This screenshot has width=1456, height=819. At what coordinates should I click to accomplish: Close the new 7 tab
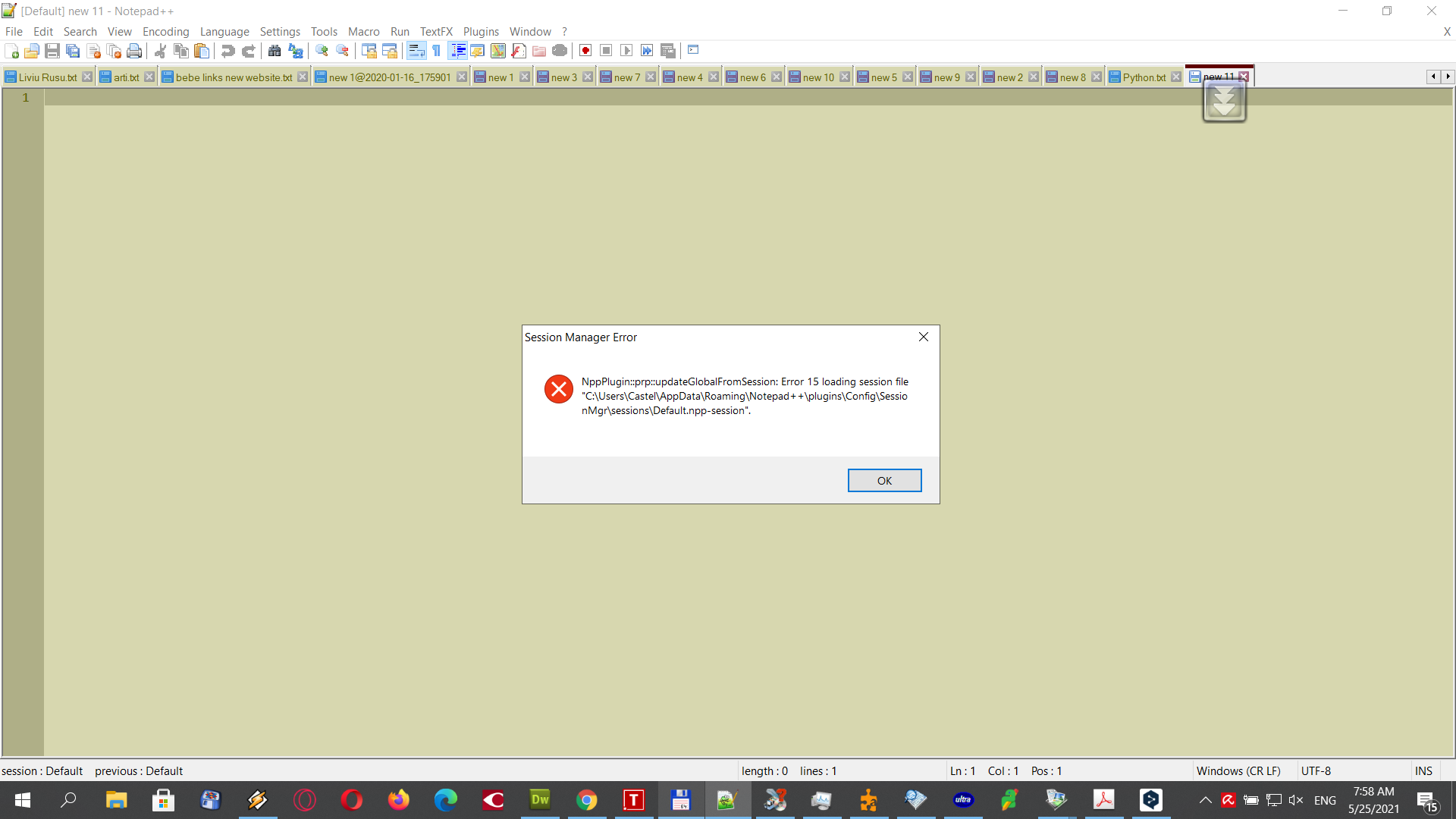click(x=651, y=77)
